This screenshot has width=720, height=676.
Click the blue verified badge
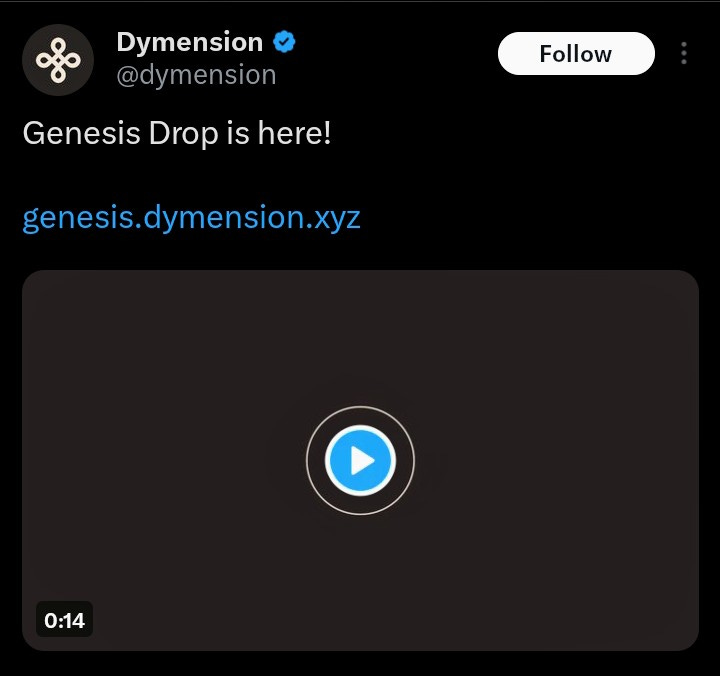click(x=284, y=42)
